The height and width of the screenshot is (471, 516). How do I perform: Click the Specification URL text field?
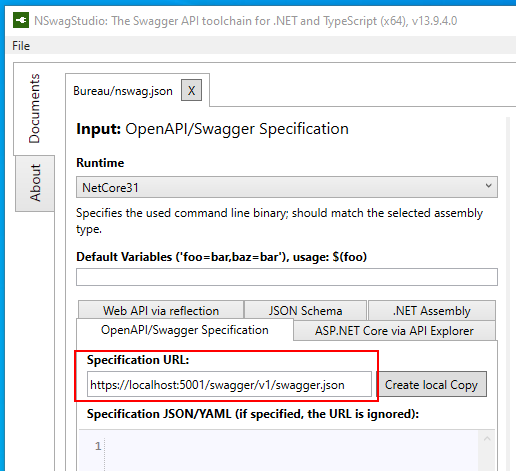(x=229, y=384)
